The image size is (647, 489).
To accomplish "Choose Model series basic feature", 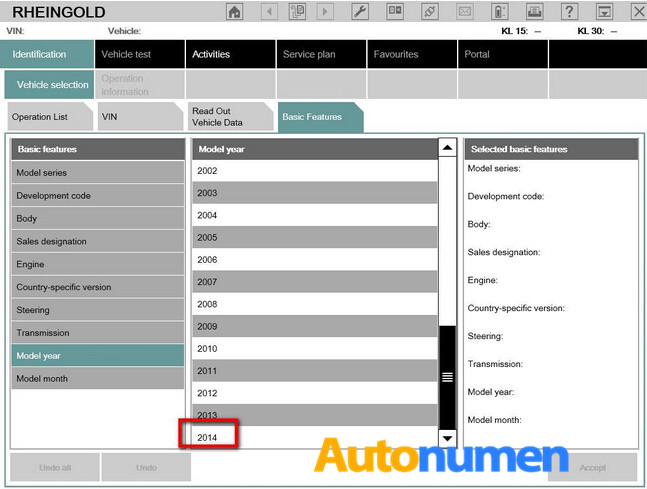I will [98, 172].
